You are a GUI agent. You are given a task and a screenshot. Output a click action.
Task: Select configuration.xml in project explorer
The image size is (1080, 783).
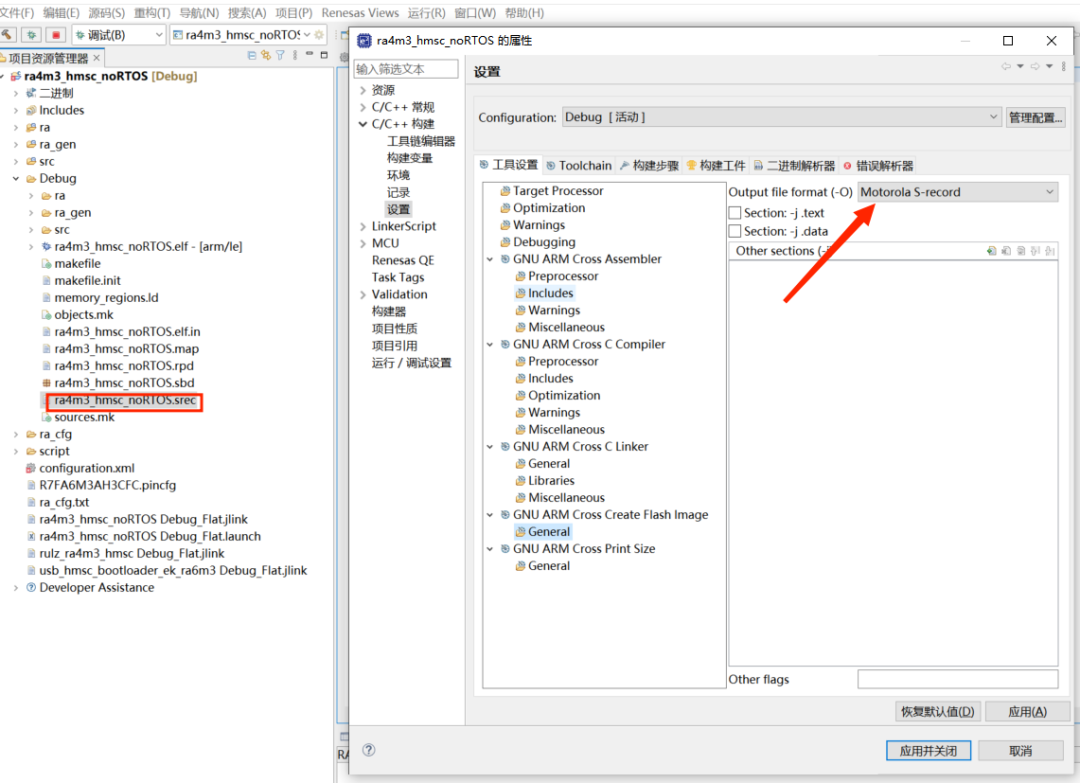point(86,468)
